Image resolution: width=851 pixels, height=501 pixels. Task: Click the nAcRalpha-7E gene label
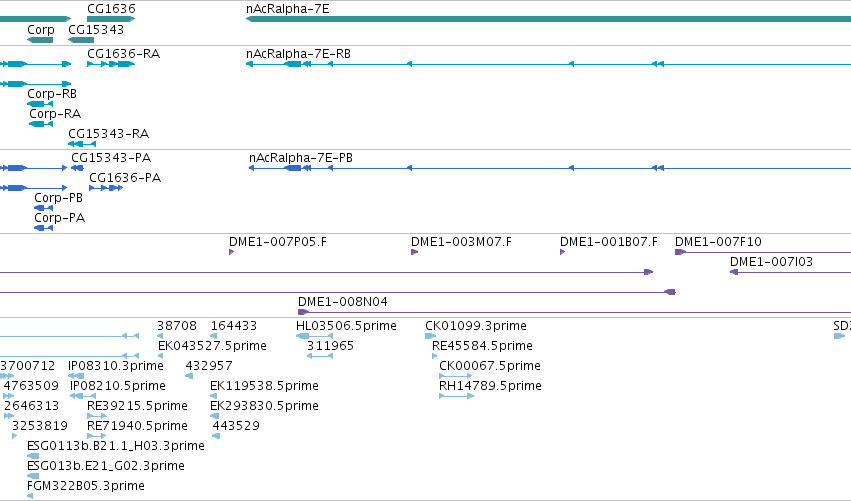coord(288,9)
